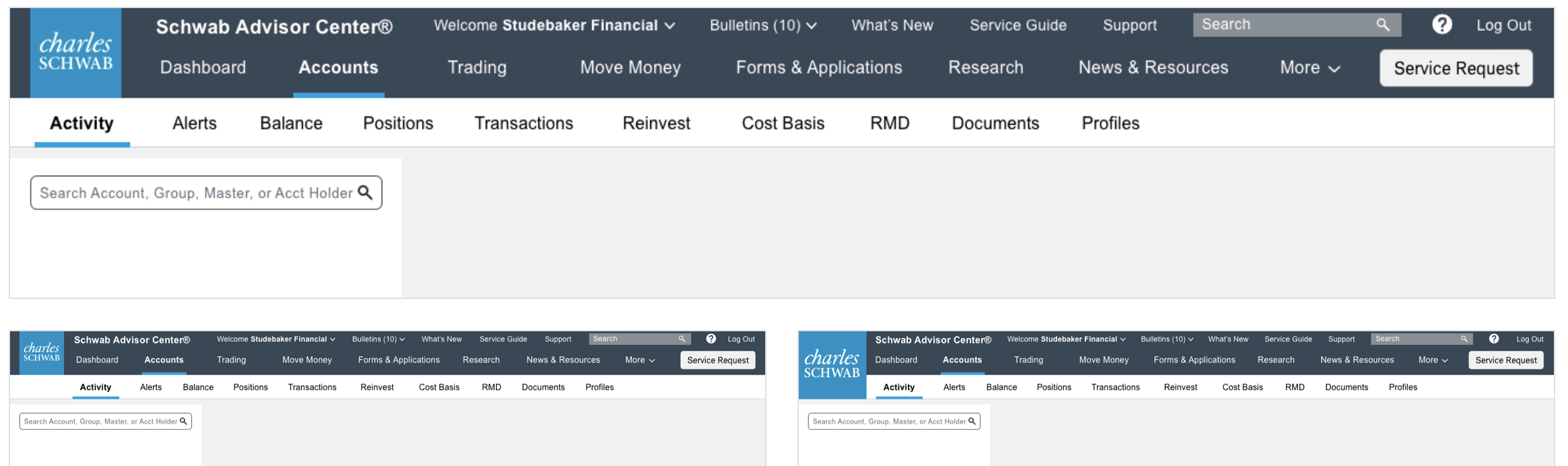The height and width of the screenshot is (466, 1568).
Task: Go to Trading in the large top navigation
Action: coord(477,67)
